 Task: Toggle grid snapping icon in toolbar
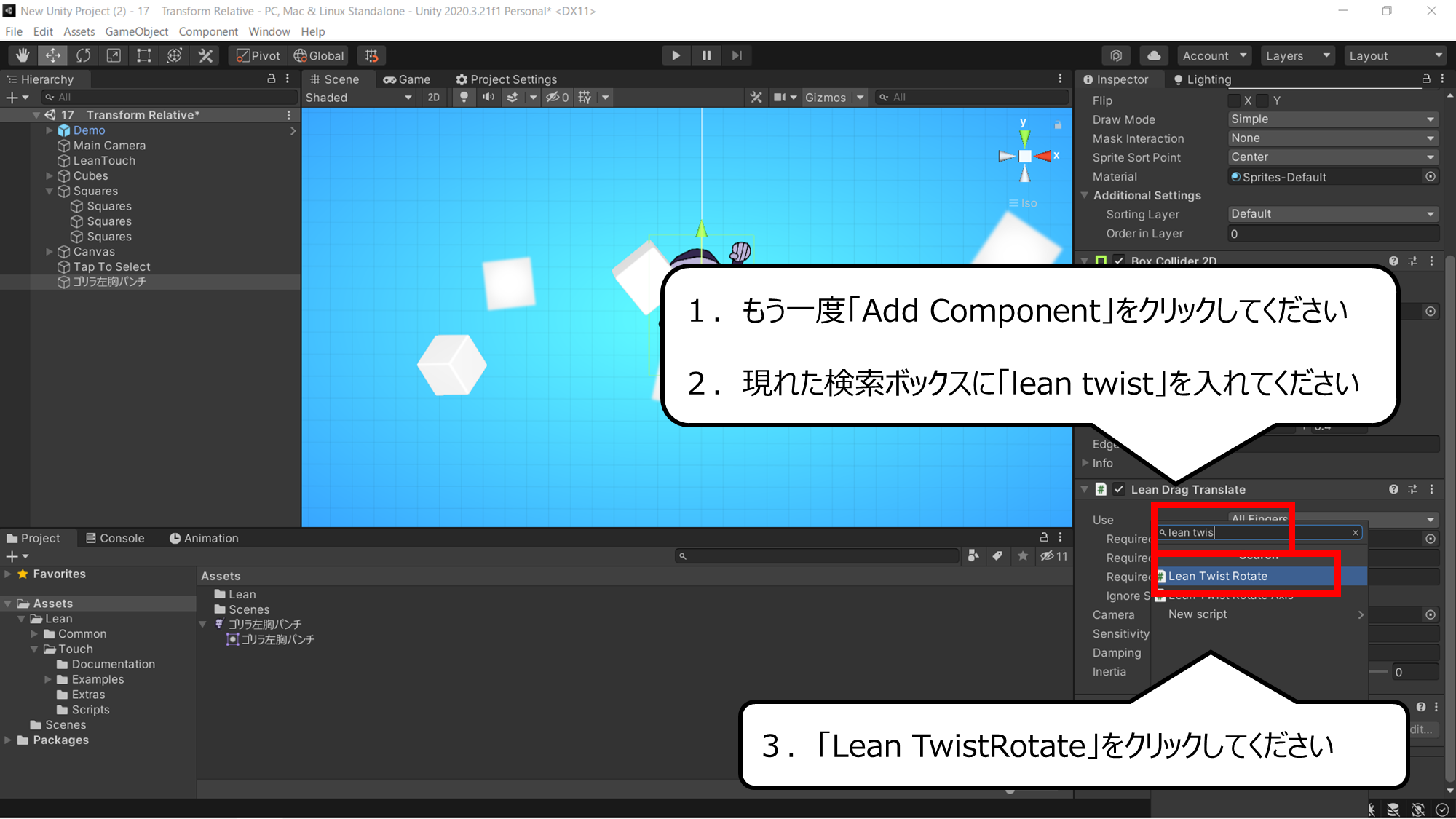coord(371,55)
